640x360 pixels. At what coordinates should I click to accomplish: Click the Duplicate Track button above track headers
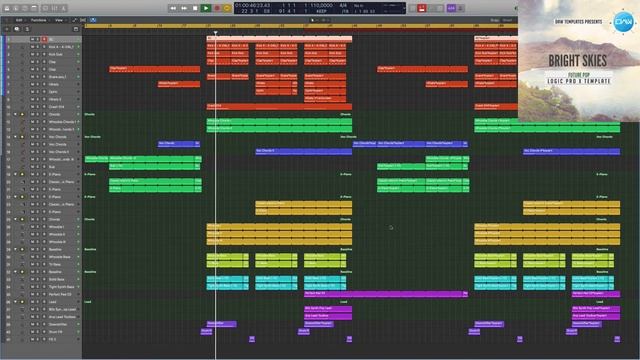[17, 29]
